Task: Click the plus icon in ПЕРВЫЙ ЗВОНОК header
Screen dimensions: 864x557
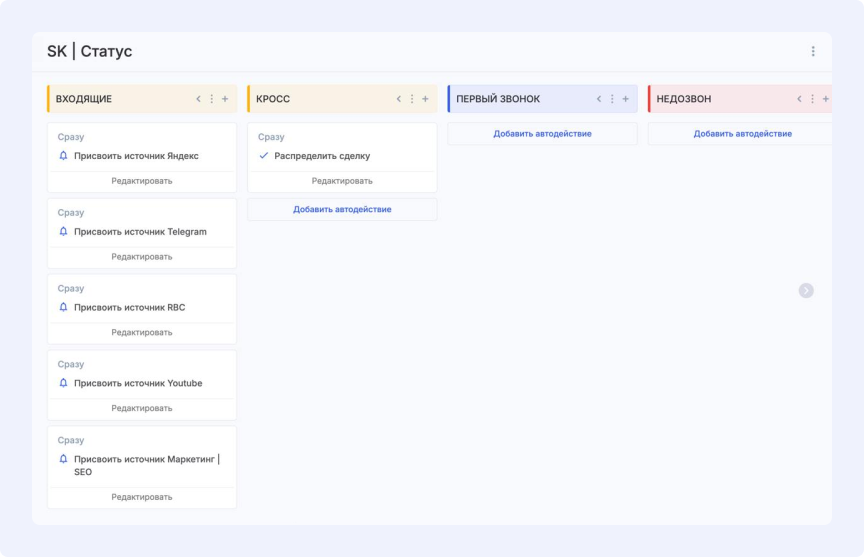Action: point(626,99)
